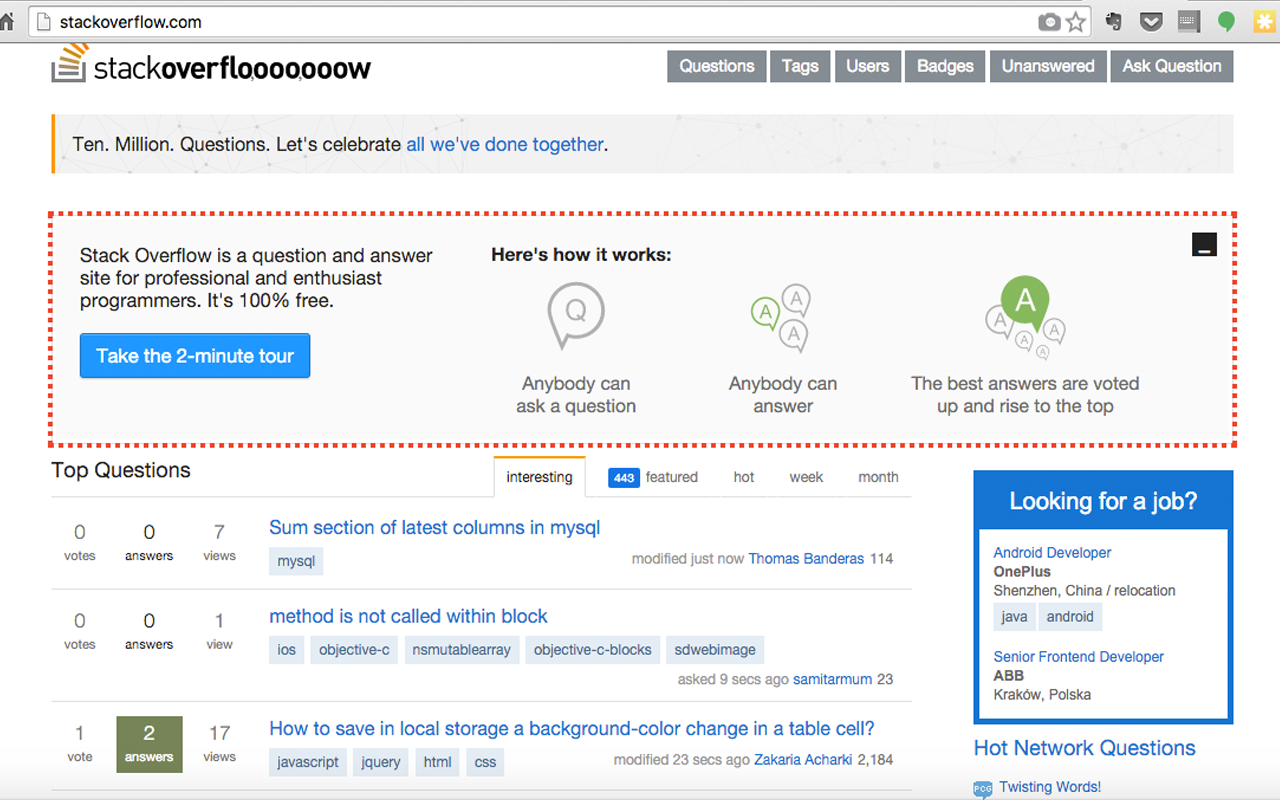Click the browser home icon
Viewport: 1280px width, 800px height.
[x=6, y=21]
